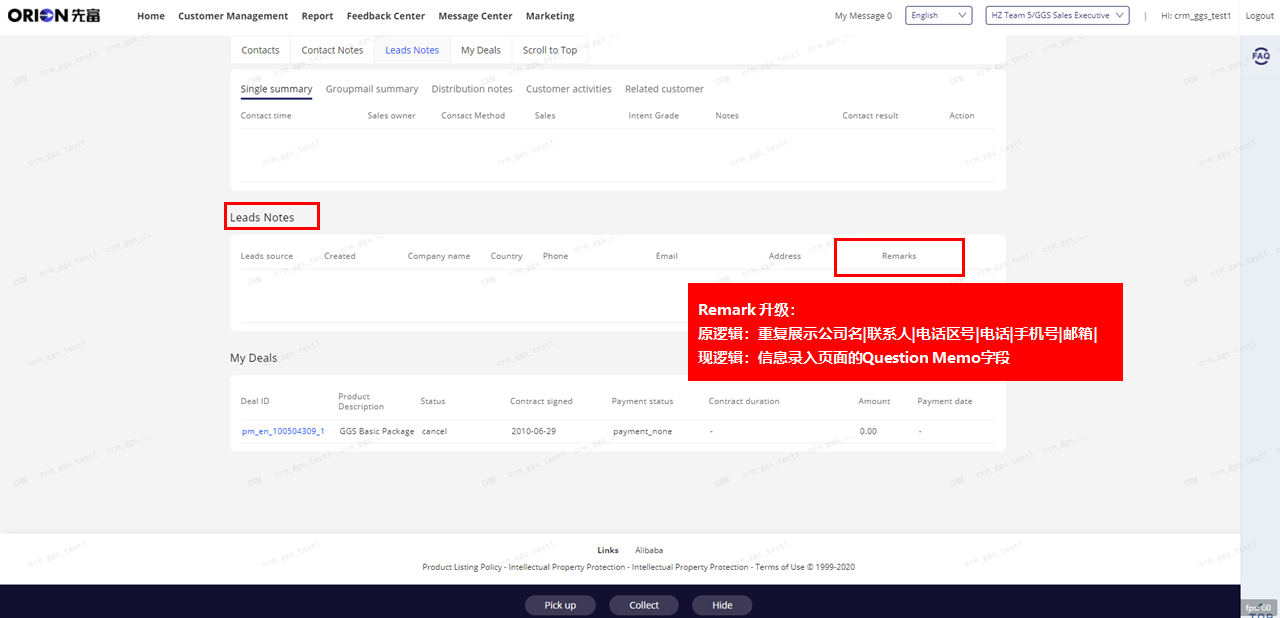
Task: Click the Phone column header
Action: point(555,256)
